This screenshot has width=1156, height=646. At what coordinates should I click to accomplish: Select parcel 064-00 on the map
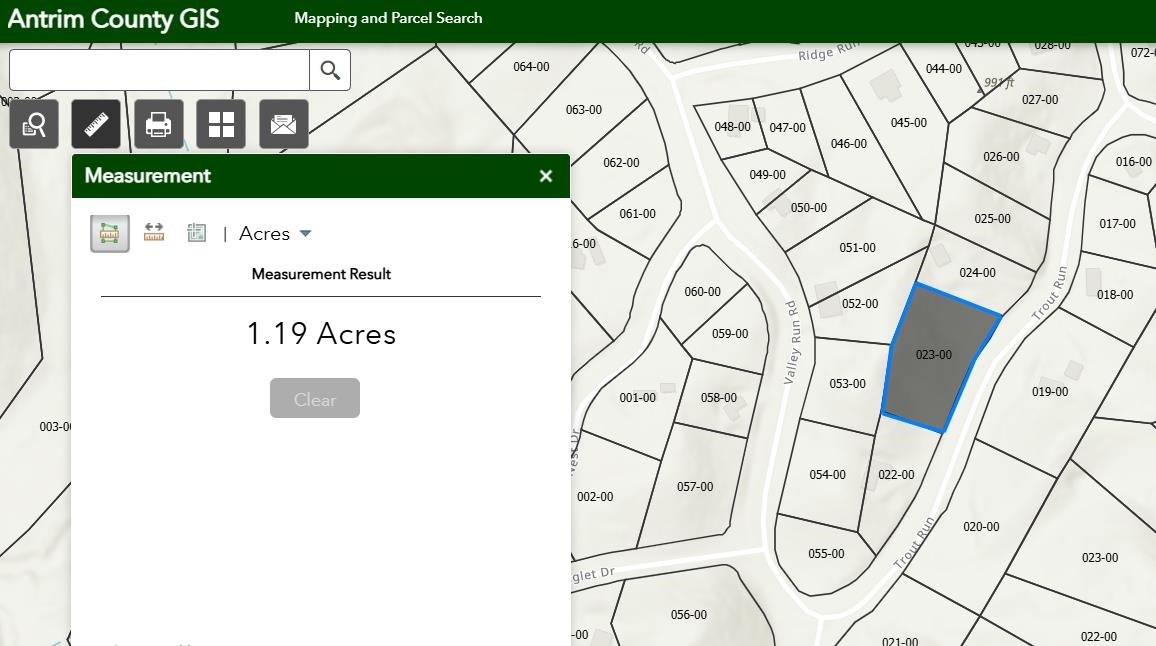click(531, 67)
